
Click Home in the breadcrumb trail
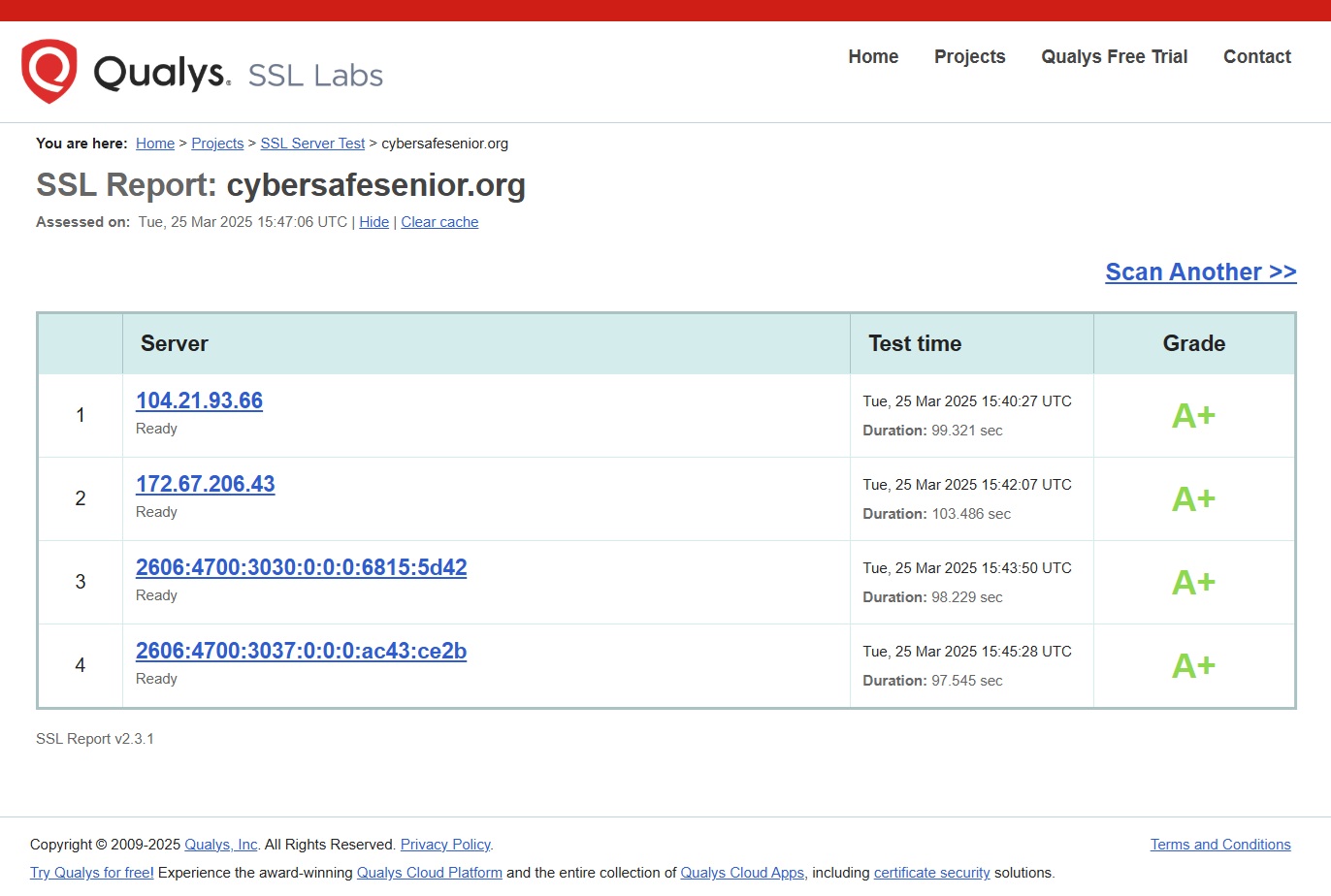(x=154, y=143)
